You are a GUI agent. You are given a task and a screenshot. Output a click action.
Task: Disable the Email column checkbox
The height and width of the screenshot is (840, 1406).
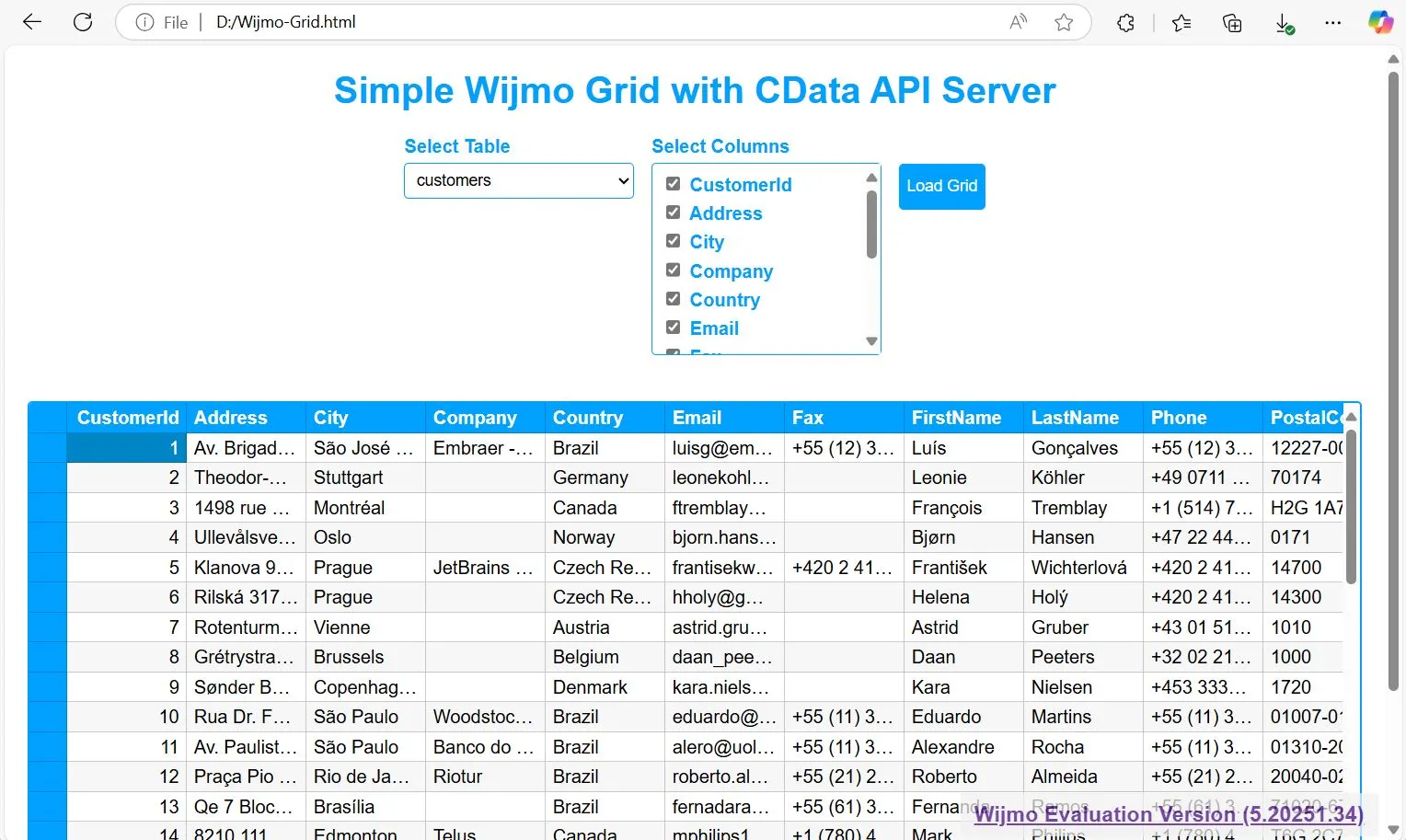point(674,328)
